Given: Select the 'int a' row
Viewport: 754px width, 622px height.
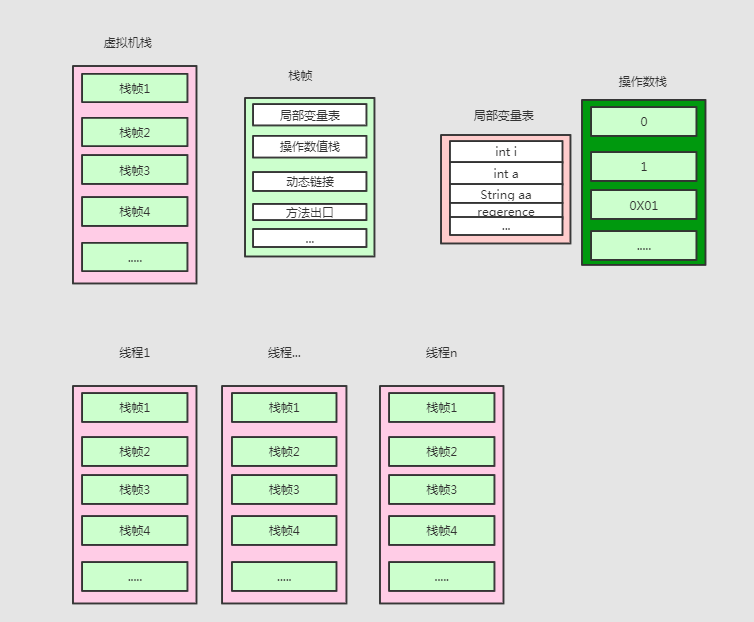Looking at the screenshot, I should (x=506, y=174).
